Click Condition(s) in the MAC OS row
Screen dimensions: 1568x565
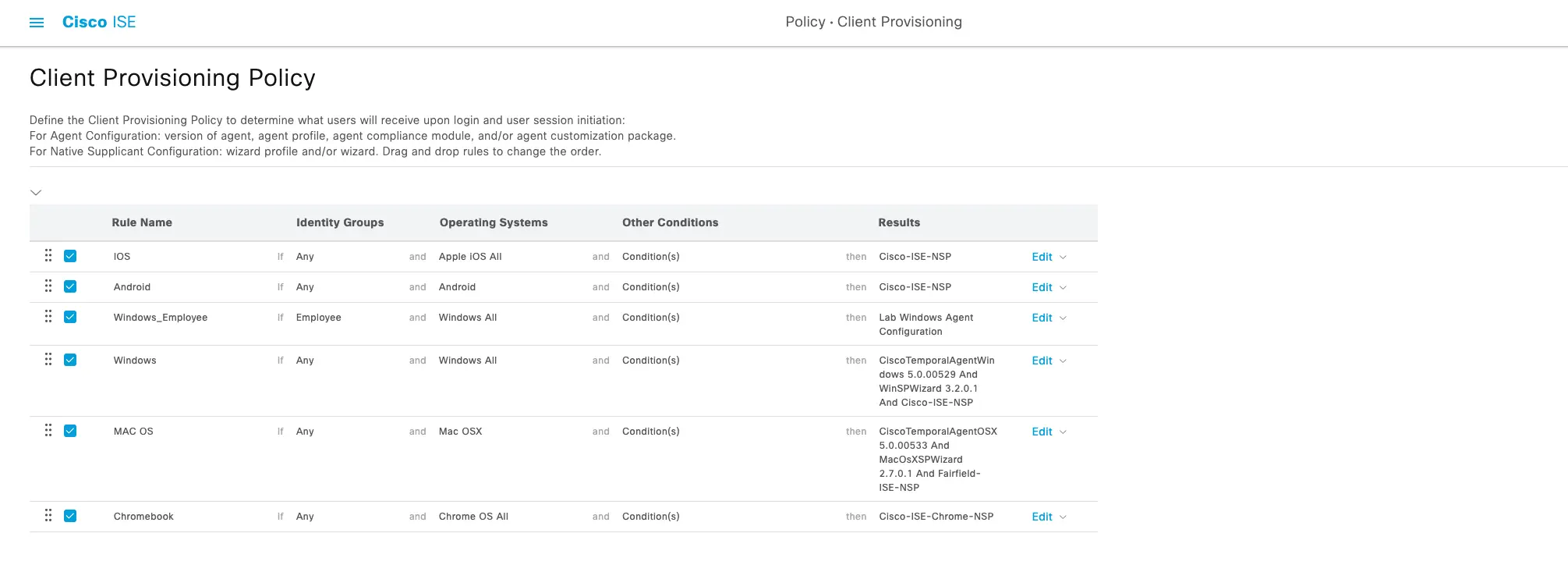651,432
